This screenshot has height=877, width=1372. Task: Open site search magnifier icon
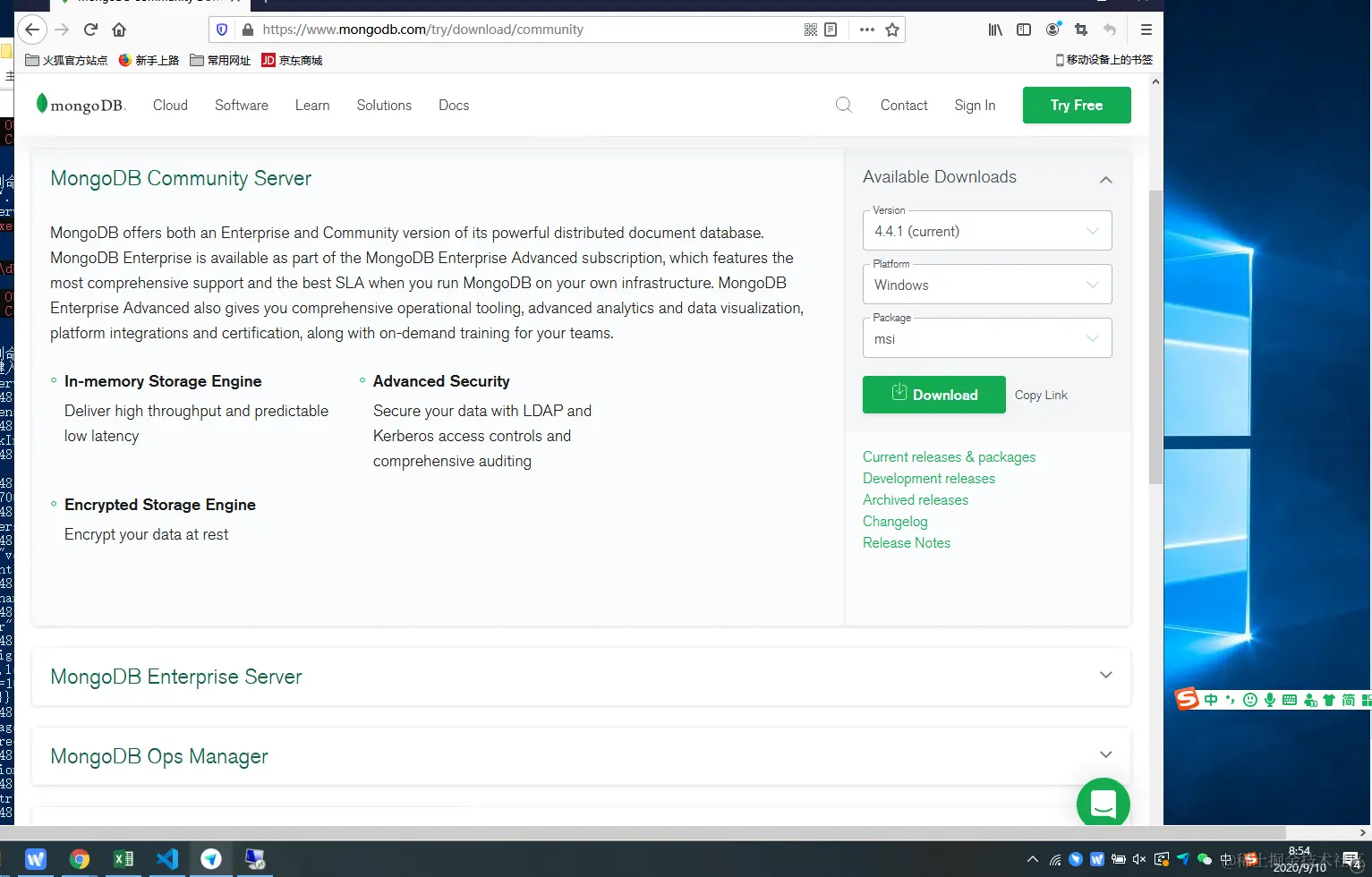click(x=843, y=105)
